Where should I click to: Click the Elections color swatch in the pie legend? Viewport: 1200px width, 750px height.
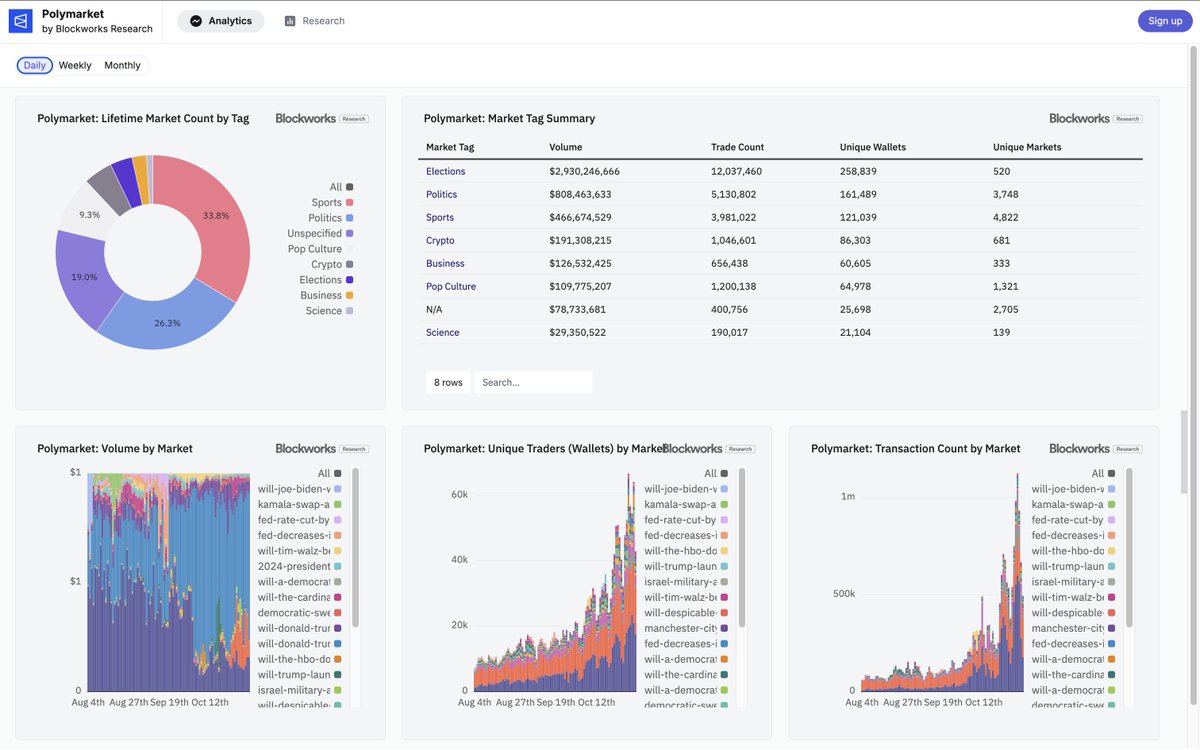pos(350,280)
